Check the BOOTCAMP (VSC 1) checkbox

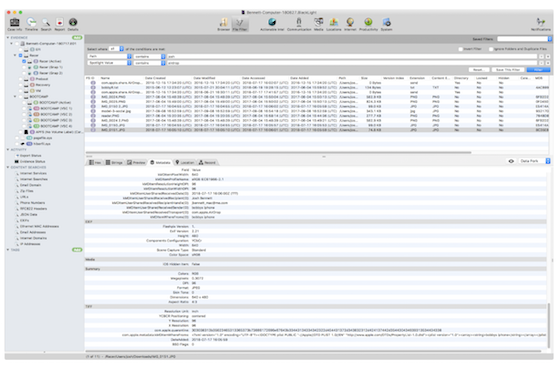coord(24,109)
